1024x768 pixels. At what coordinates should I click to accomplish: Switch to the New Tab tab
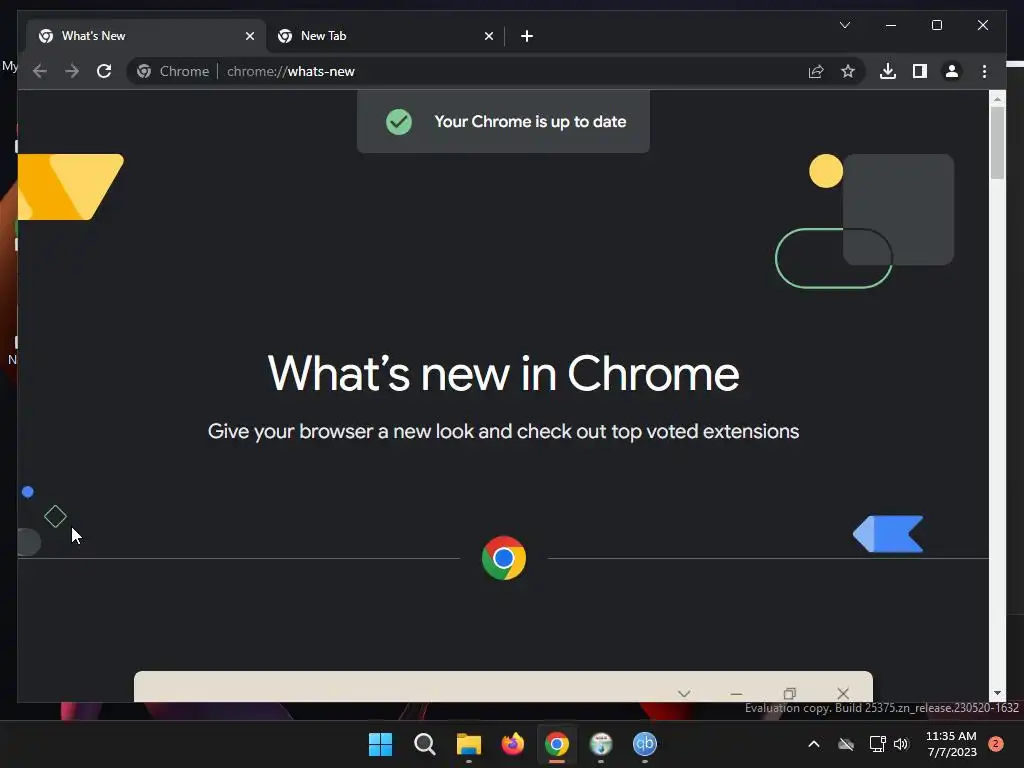(385, 36)
